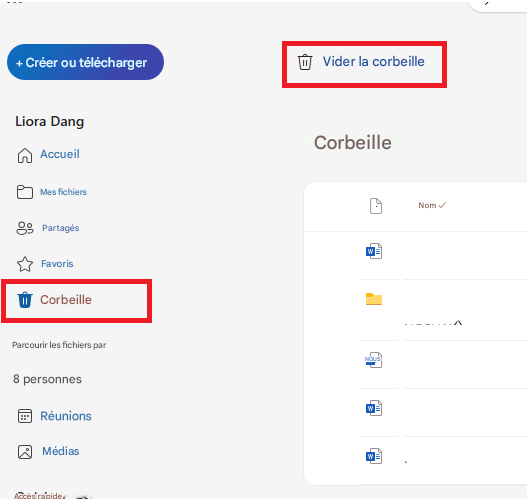This screenshot has height=499, width=527.
Task: Click the calendar icon beside Réunions
Action: point(25,416)
